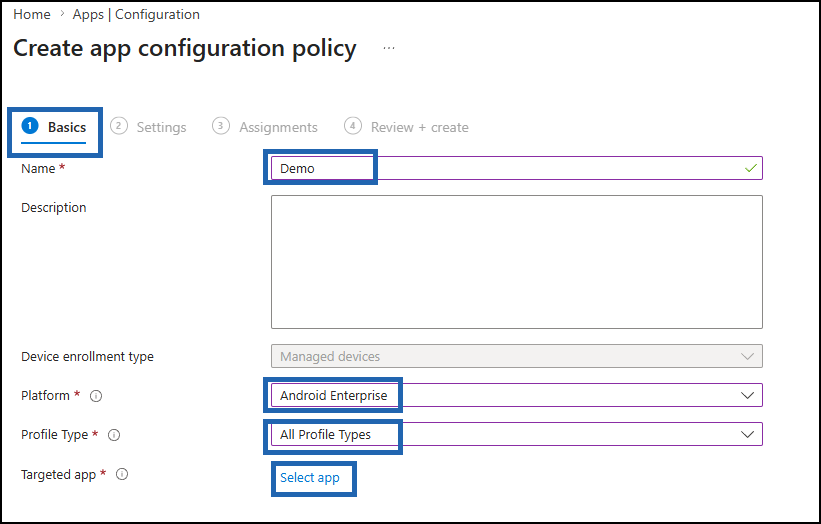821x524 pixels.
Task: Click the Targeted app info icon
Action: point(122,474)
